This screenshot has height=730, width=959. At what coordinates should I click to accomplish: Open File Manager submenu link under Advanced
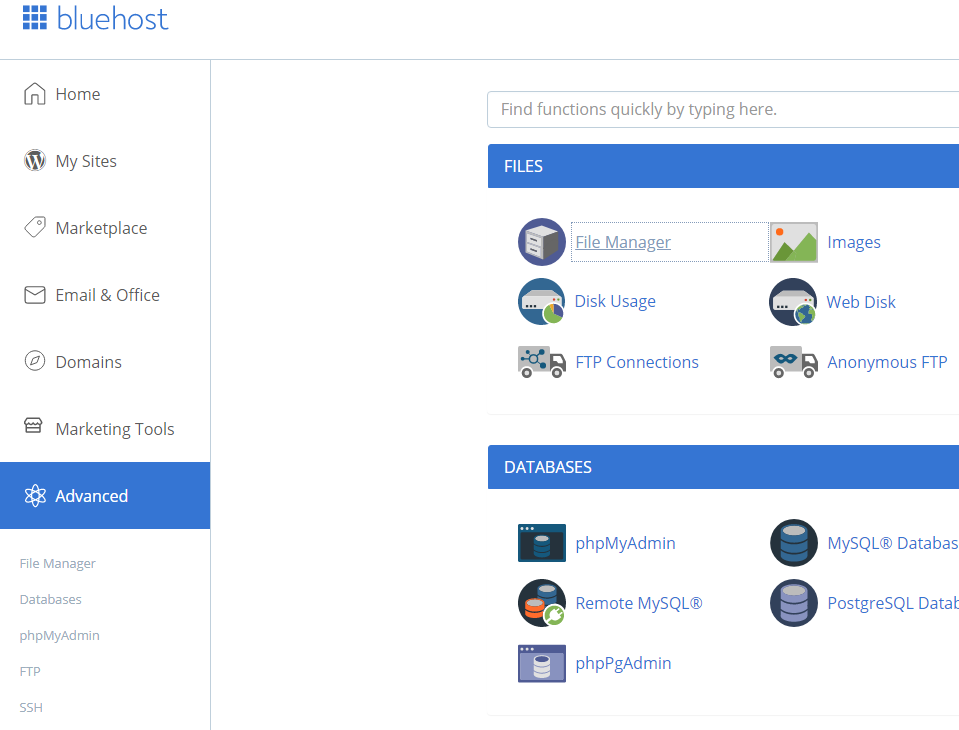[x=57, y=563]
